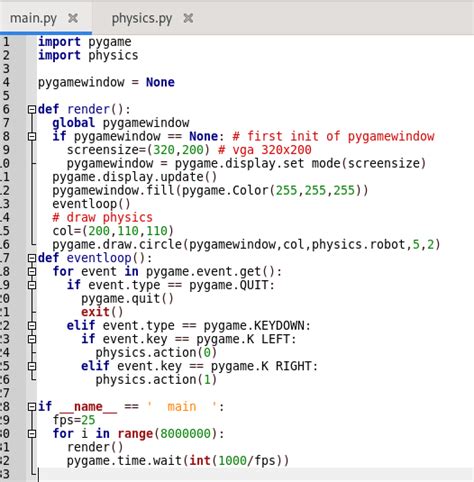Click the 'render()' call in main loop
Image resolution: width=474 pixels, height=482 pixels.
tap(95, 447)
